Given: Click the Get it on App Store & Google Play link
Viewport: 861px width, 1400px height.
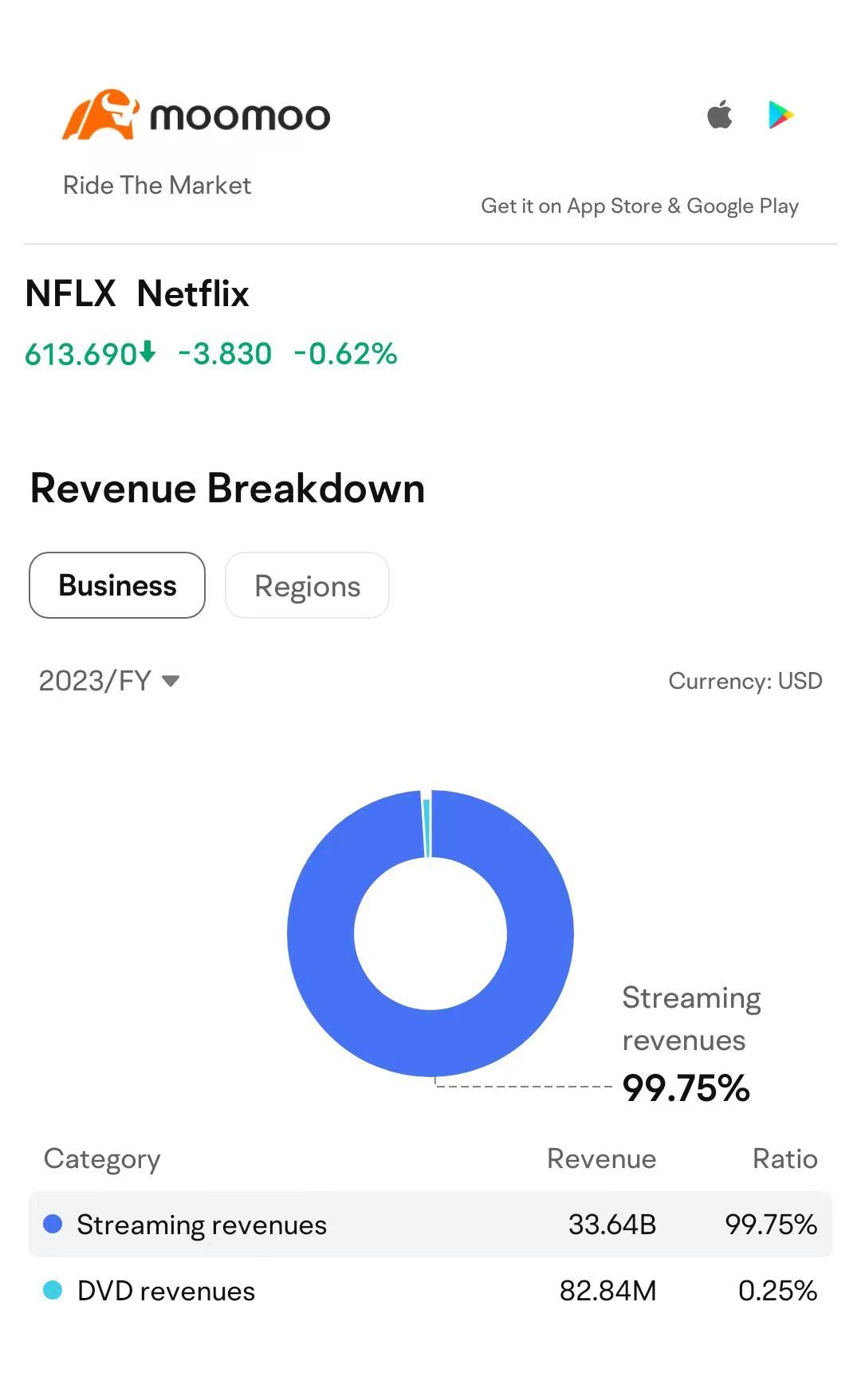Looking at the screenshot, I should 639,206.
